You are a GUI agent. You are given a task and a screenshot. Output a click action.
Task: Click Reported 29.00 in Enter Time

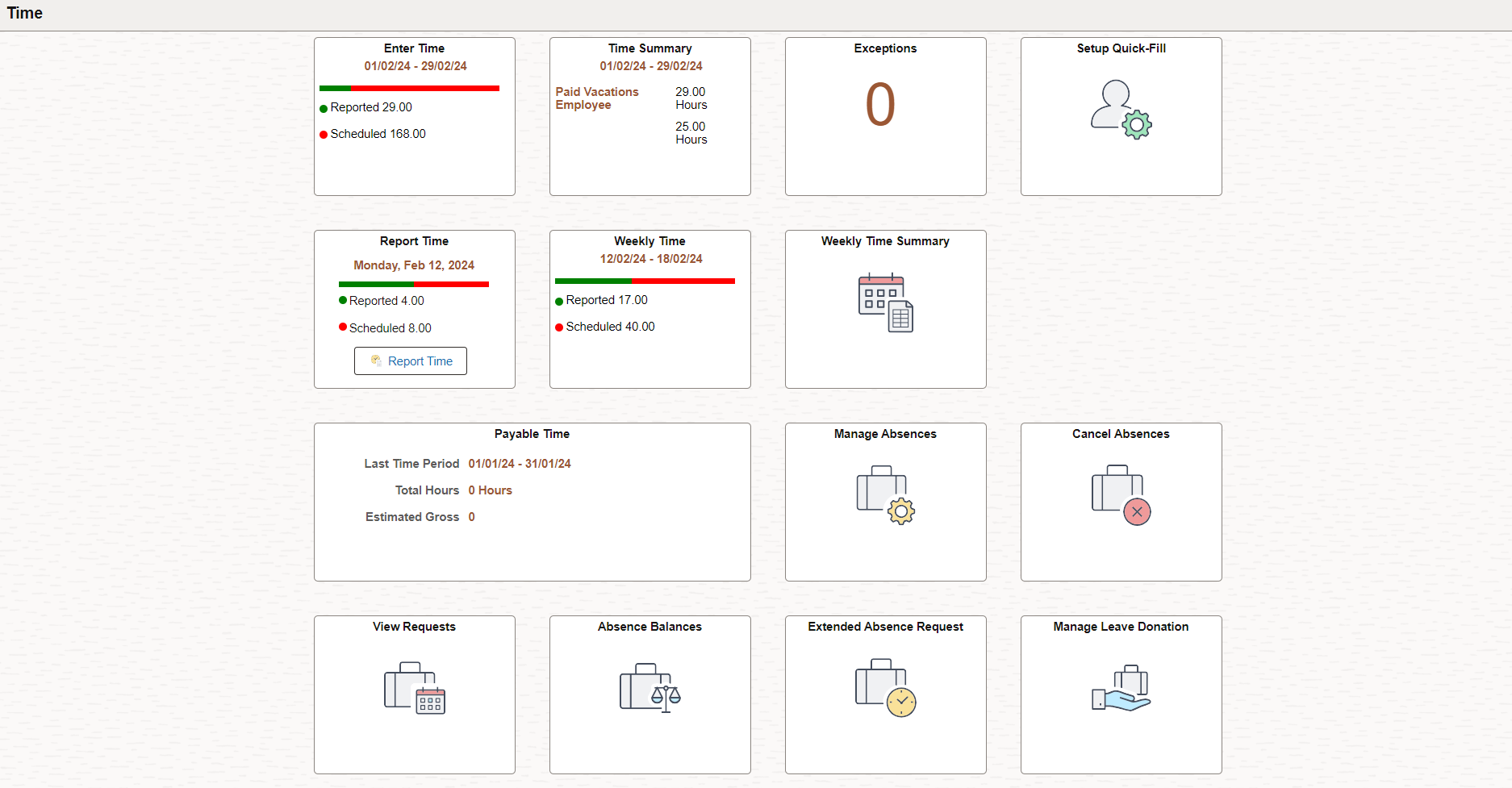(x=371, y=107)
